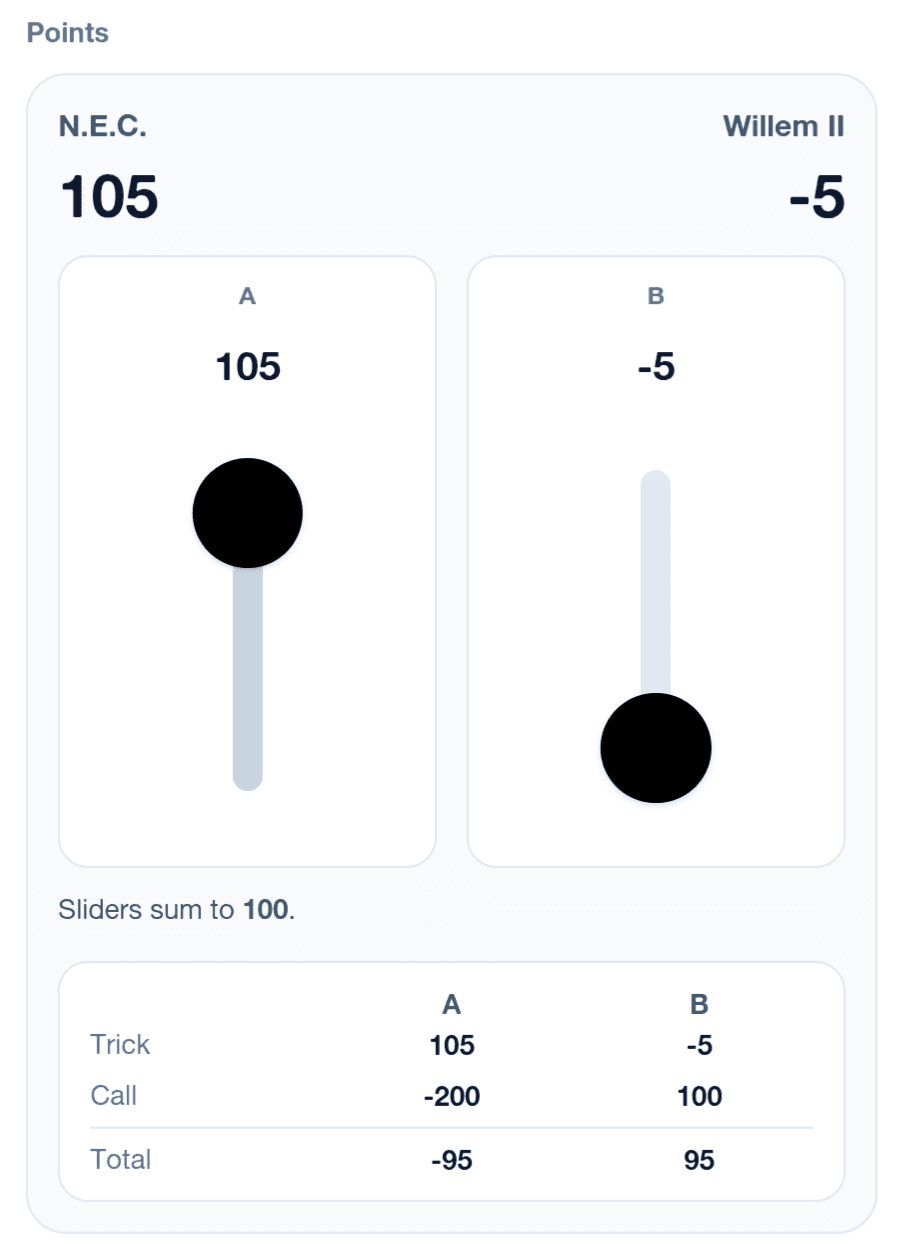
Task: Click the slider A round handle
Action: (248, 513)
